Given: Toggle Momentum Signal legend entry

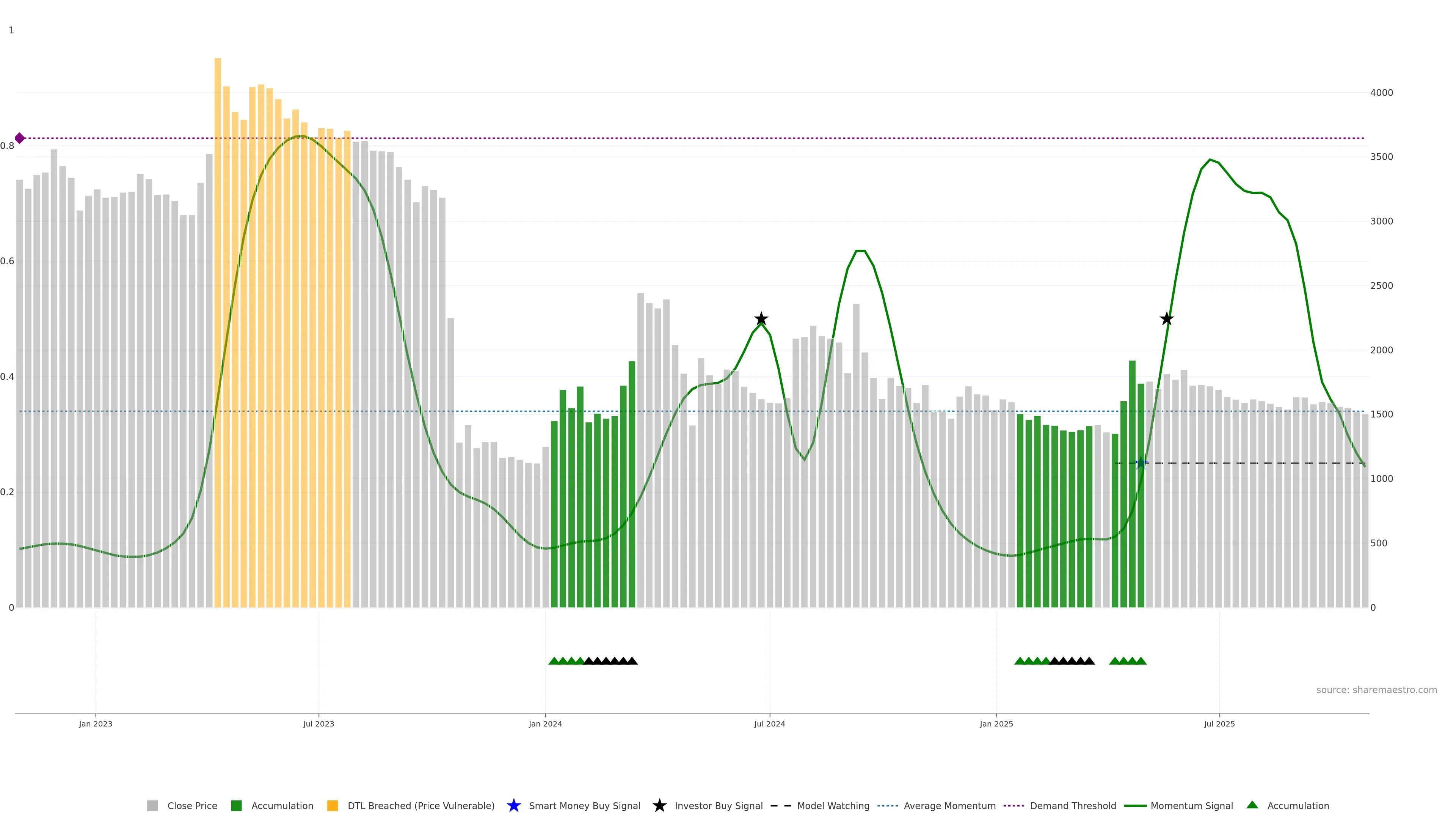Looking at the screenshot, I should pyautogui.click(x=1191, y=805).
